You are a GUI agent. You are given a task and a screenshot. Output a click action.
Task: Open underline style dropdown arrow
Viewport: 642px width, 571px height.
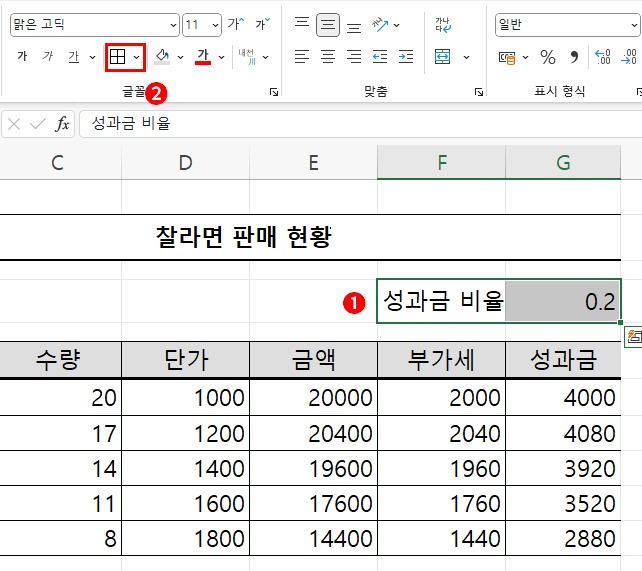[x=92, y=57]
